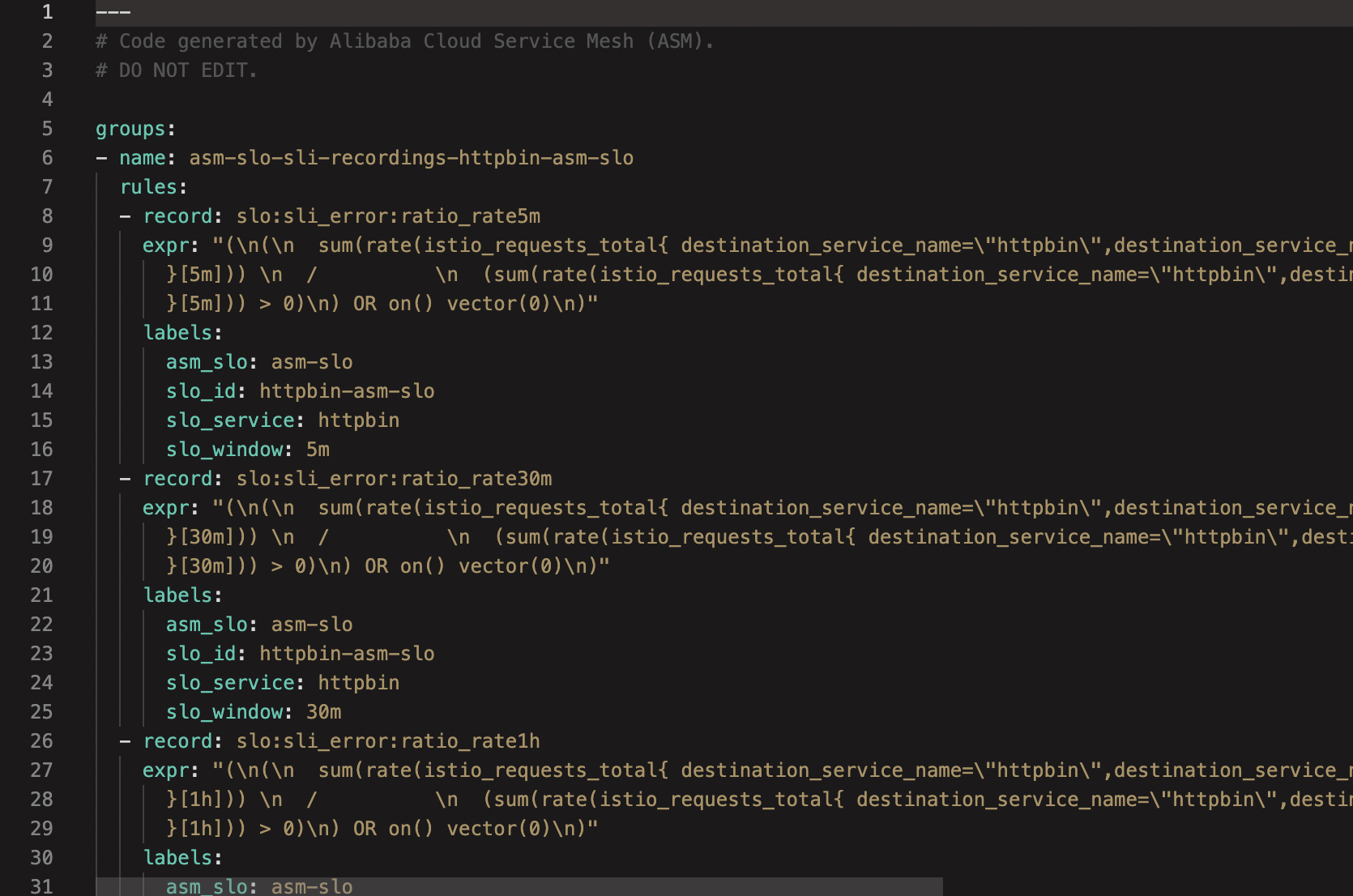Click the 'slo:sli_error:ratio_rate30m' record value
The width and height of the screenshot is (1353, 896).
pos(394,479)
